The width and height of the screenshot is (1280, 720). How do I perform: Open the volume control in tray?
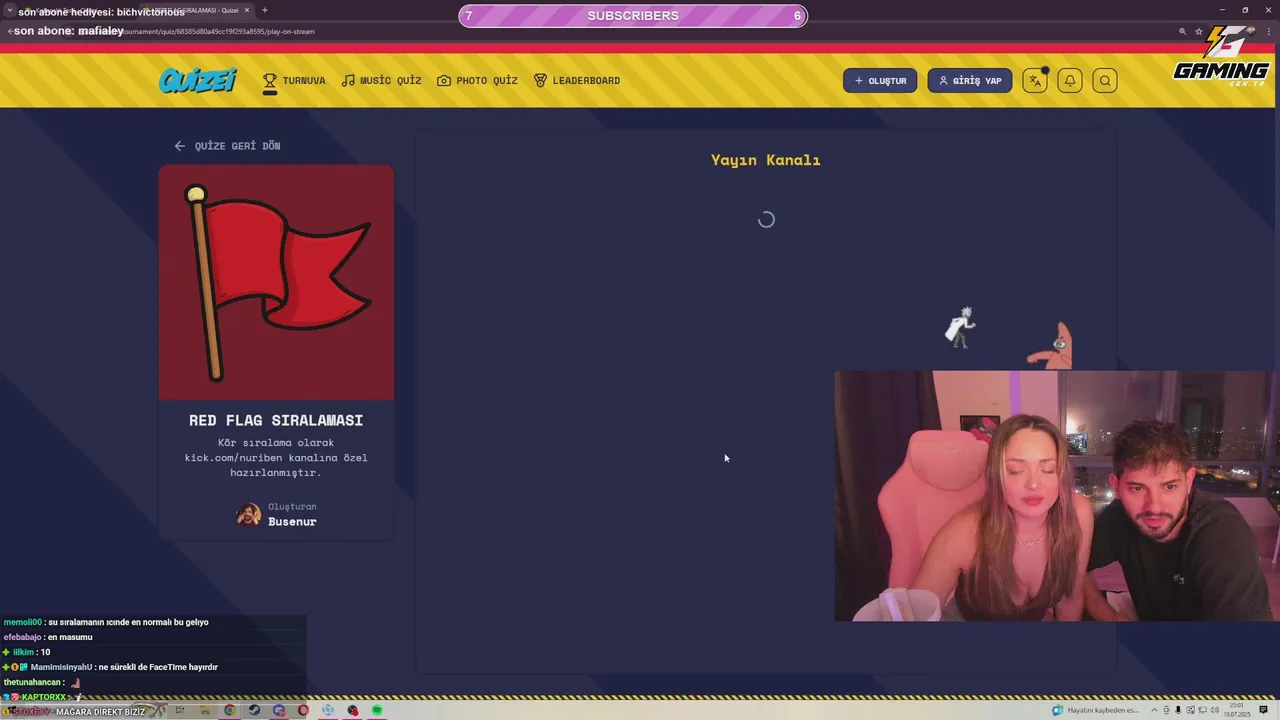1214,710
